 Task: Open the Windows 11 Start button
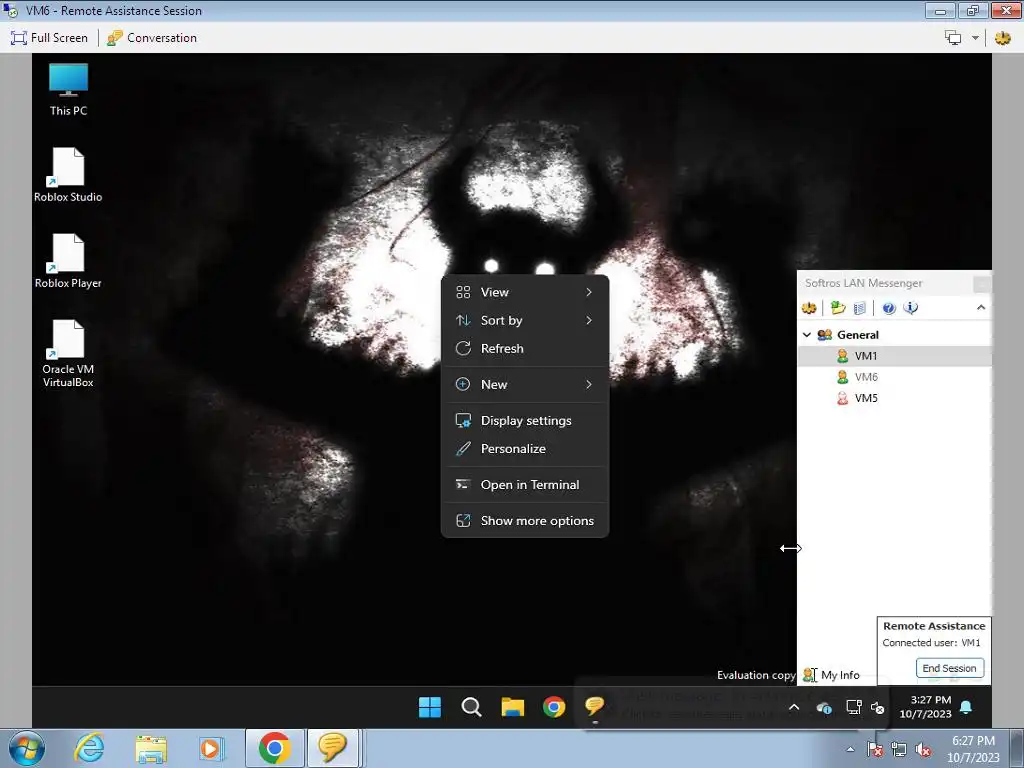coord(430,707)
